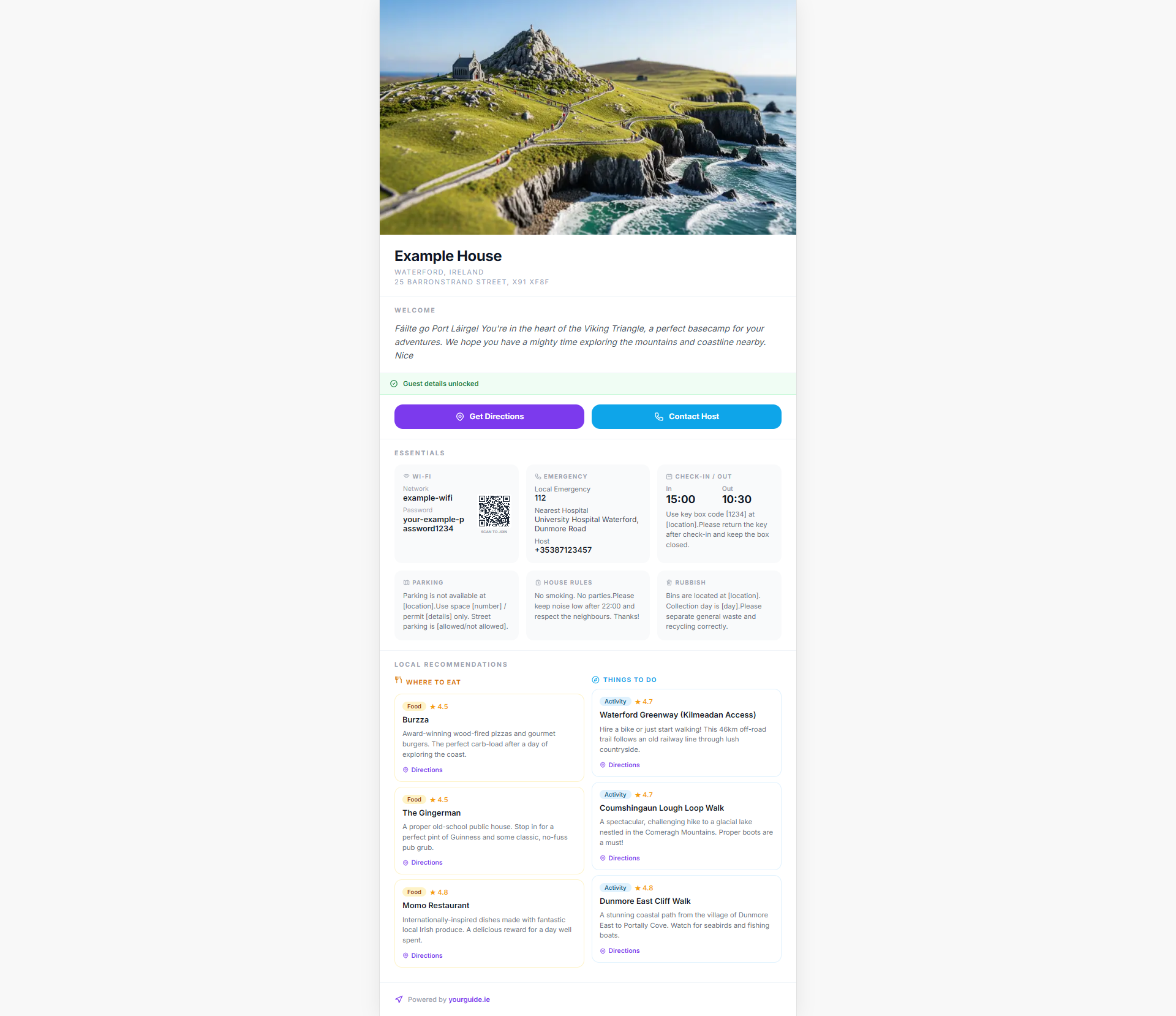Click the Check-in calendar icon
Screen dimensions: 1176x1016
(669, 476)
